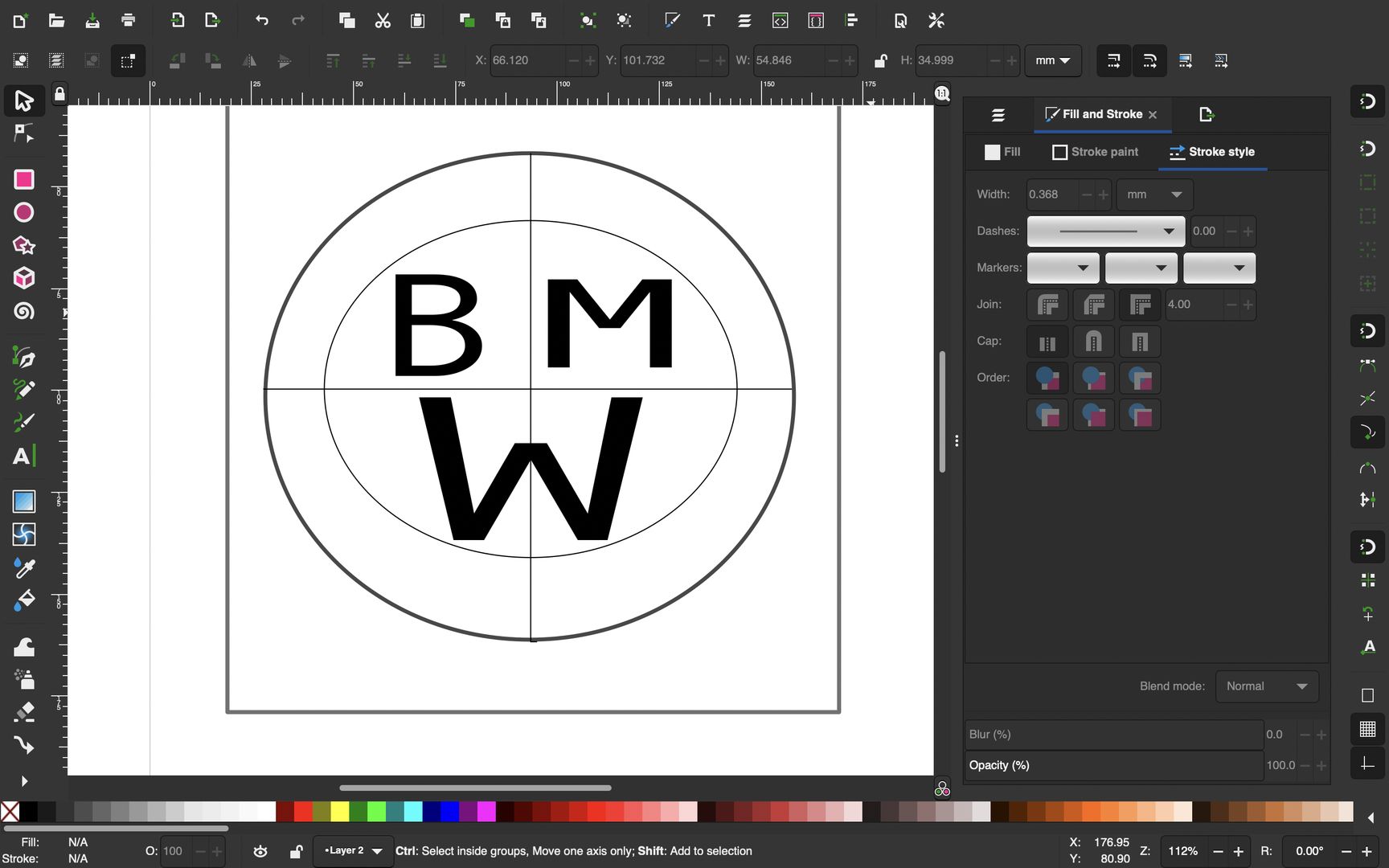Toggle layer visibility eye in status bar
The image size is (1389, 868).
[260, 851]
